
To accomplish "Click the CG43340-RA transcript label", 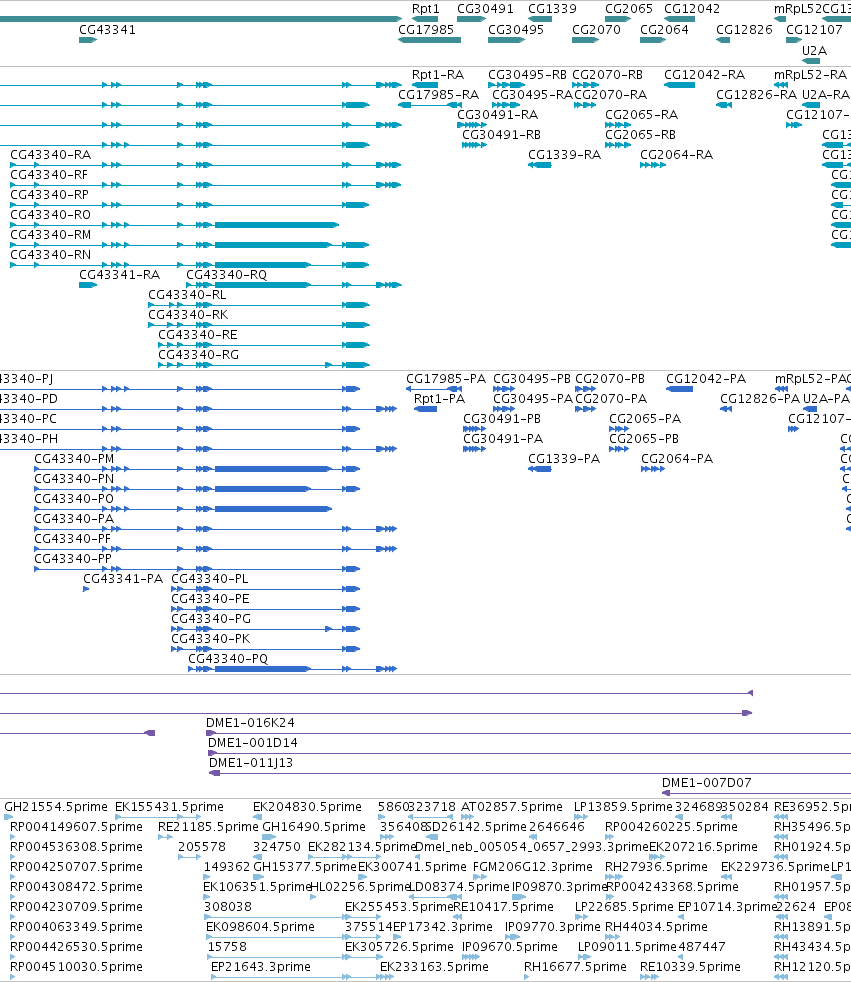I will tap(51, 155).
